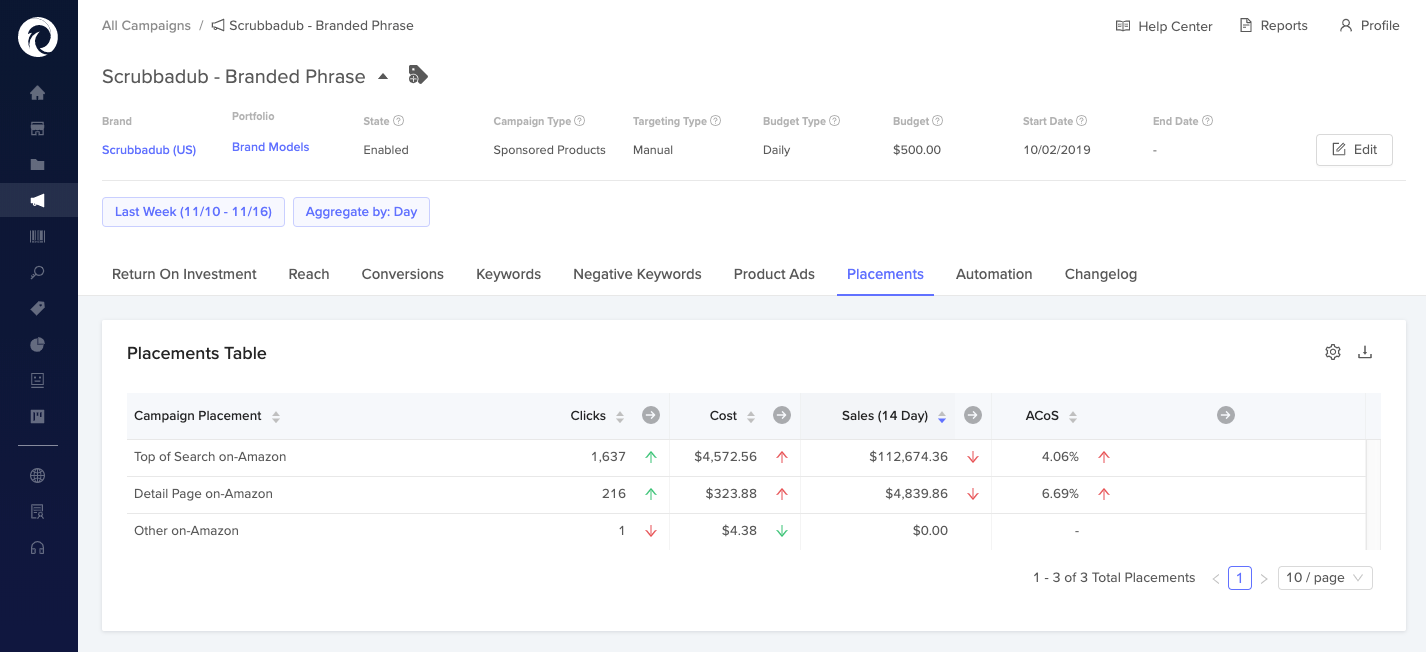Switch to the Conversions tab

403,274
